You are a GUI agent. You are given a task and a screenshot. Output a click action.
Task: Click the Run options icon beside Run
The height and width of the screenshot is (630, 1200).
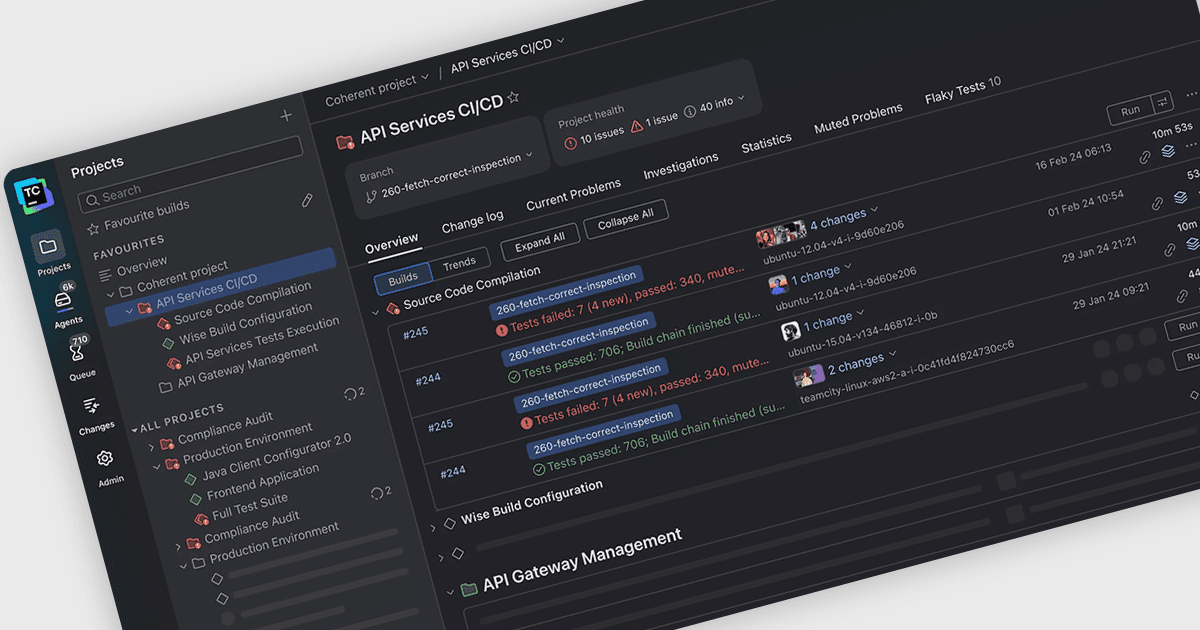click(1162, 102)
